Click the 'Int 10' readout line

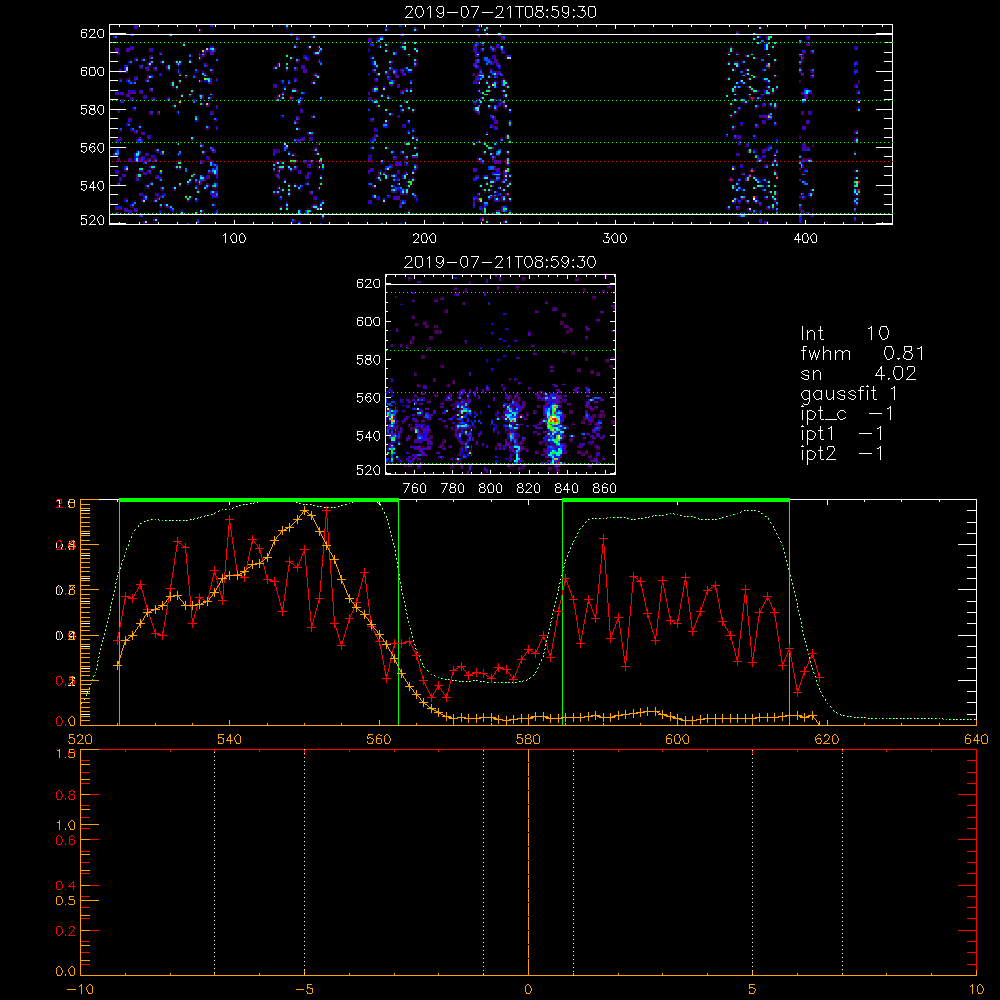click(845, 333)
